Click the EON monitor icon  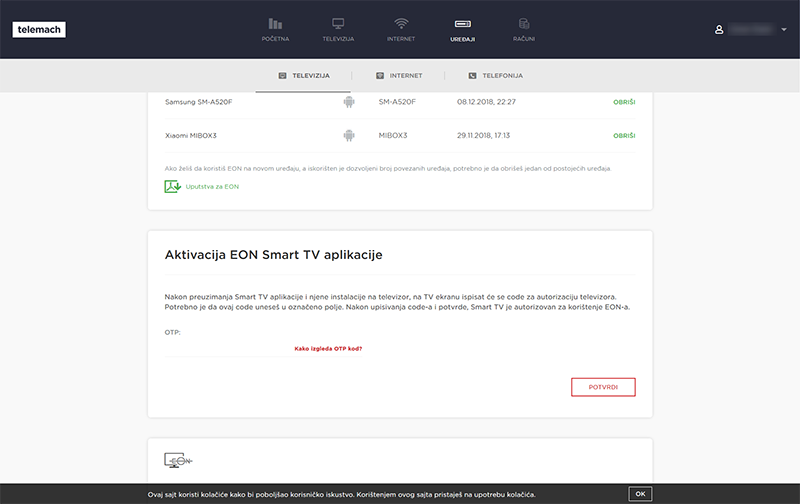pos(178,460)
